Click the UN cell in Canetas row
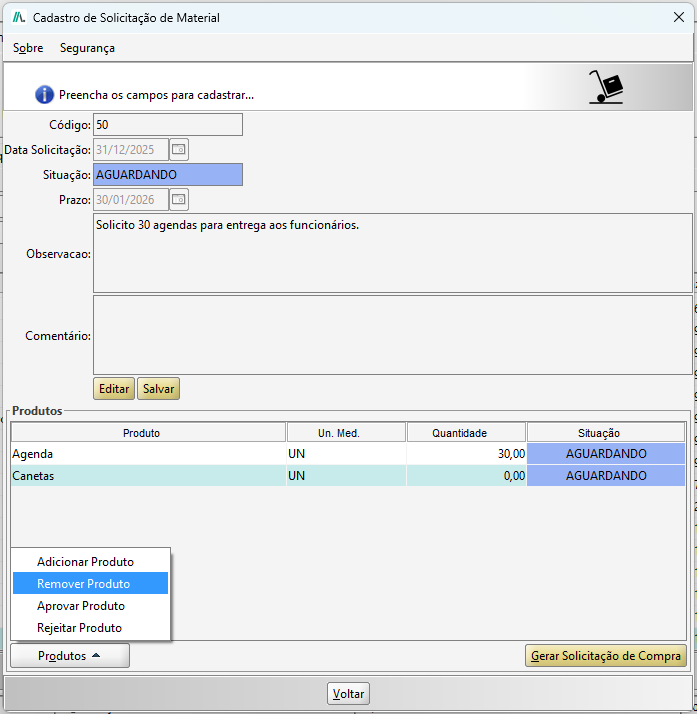The image size is (697, 714). (x=346, y=476)
